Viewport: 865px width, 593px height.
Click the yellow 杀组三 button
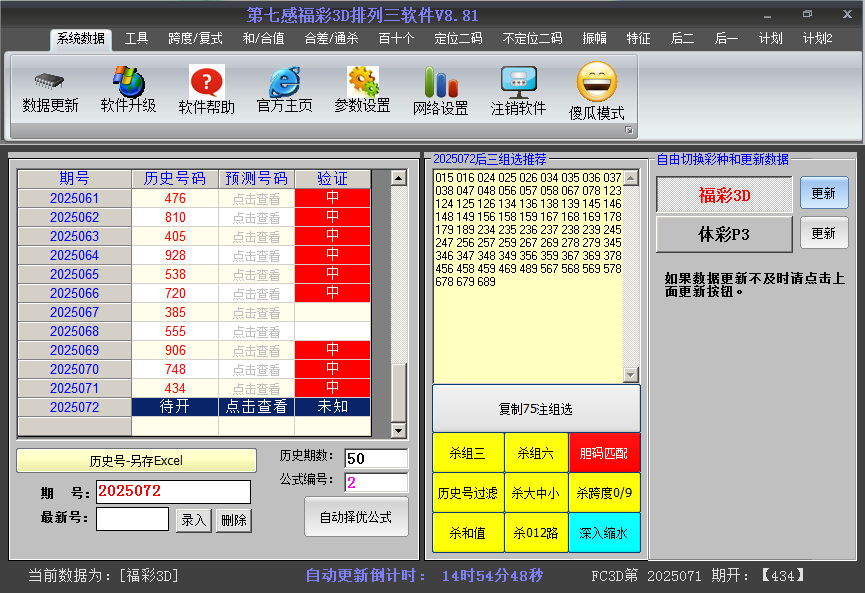pos(468,453)
